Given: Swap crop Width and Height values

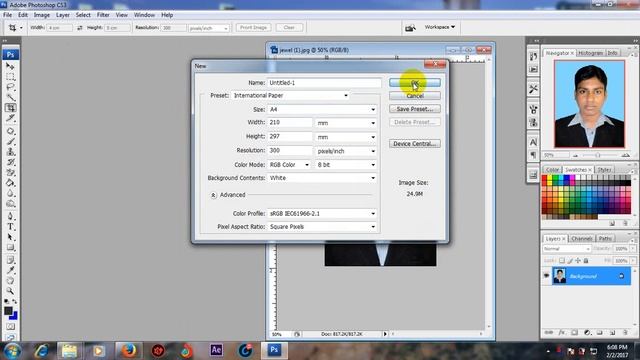Looking at the screenshot, I should 80,28.
